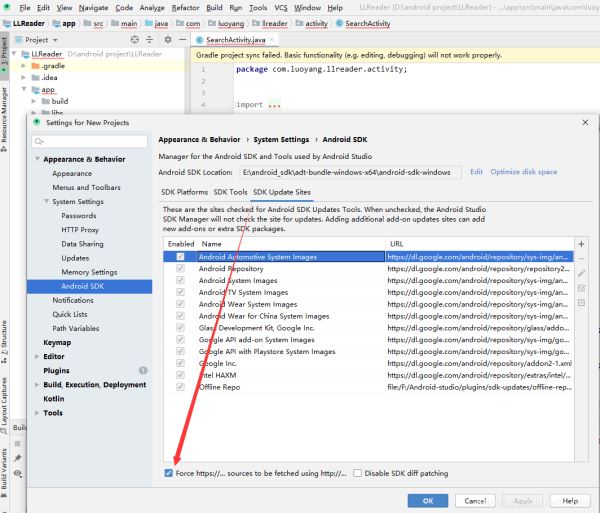Toggle Intel HAXM enabled checkbox
The width and height of the screenshot is (600, 513).
180,375
